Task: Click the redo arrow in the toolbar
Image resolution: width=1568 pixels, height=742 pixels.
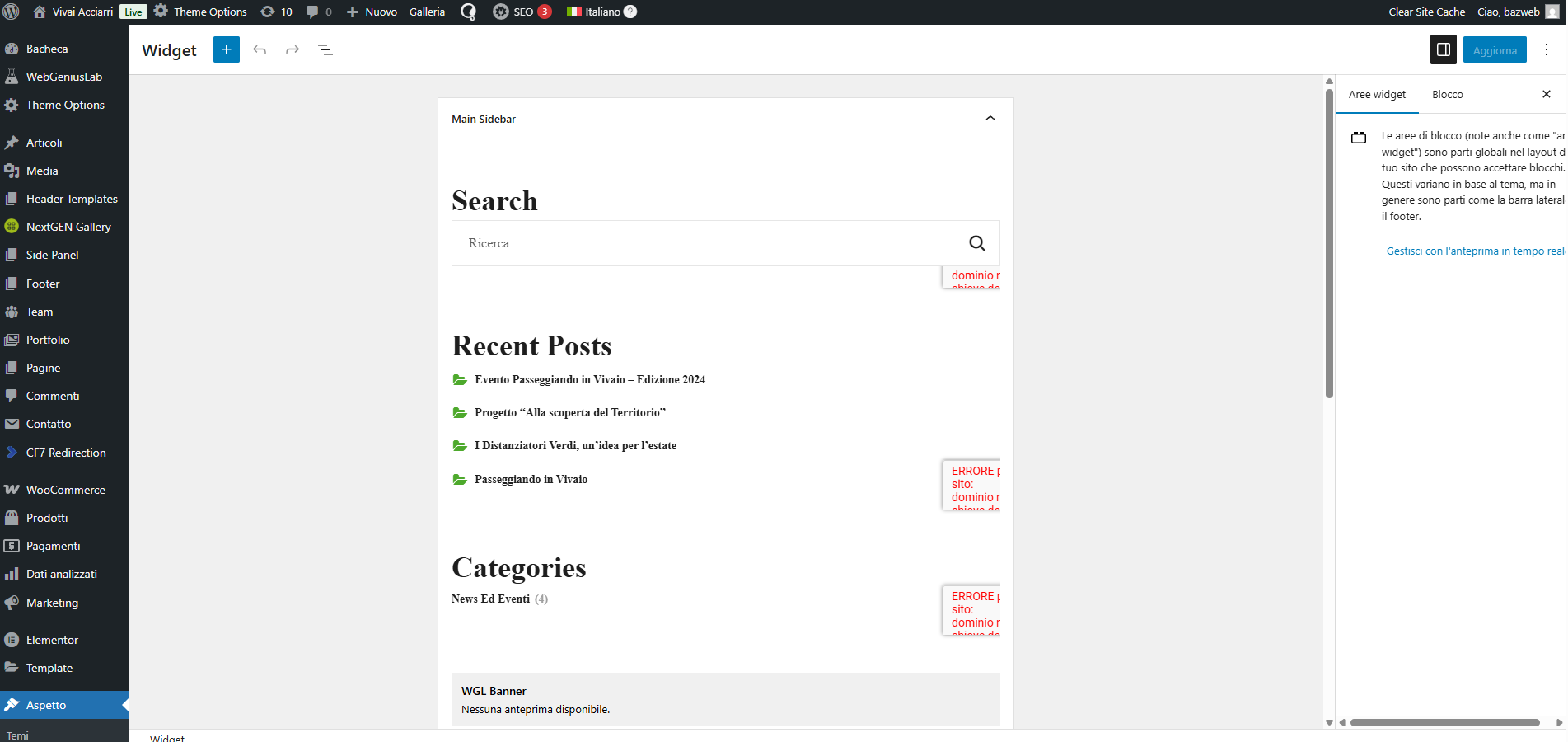Action: 293,50
